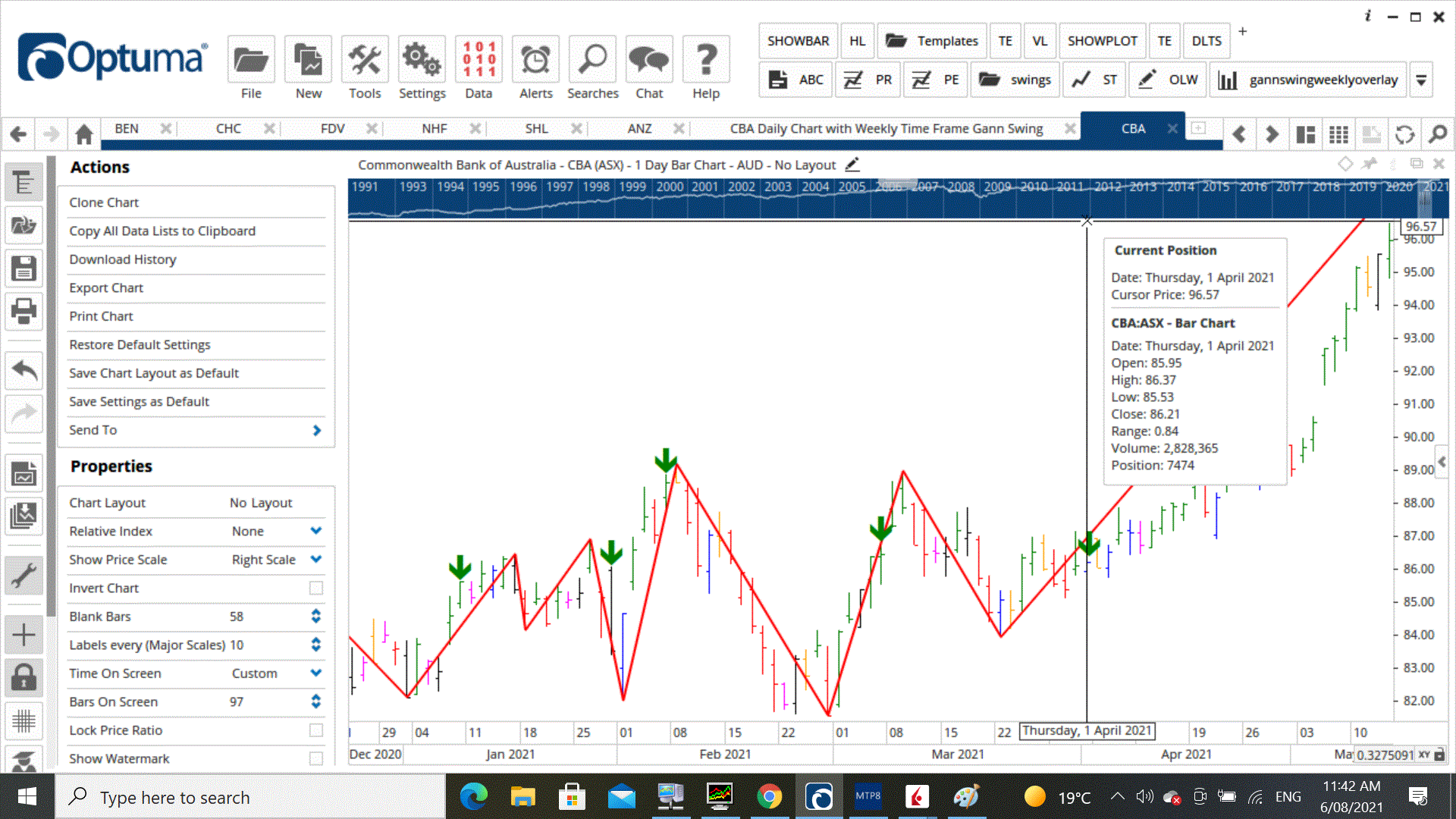Viewport: 1456px width, 819px height.
Task: Open the File menu icon
Action: (251, 59)
